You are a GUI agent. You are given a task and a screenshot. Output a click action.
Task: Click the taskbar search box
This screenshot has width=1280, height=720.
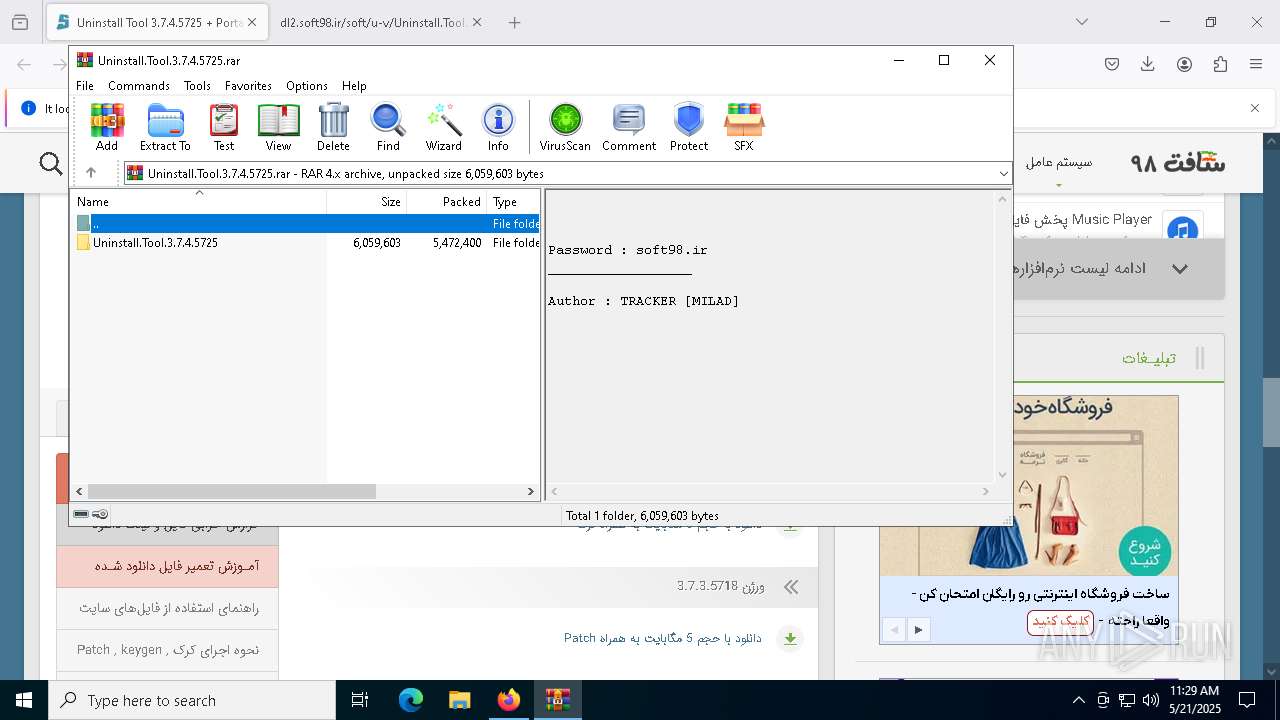pyautogui.click(x=192, y=700)
